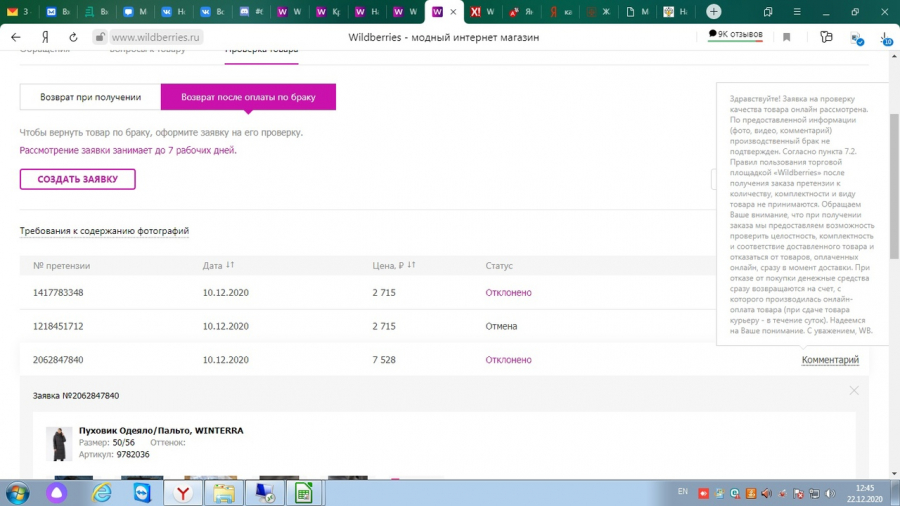The width and height of the screenshot is (900, 506).
Task: Open the remote desktop taskbar icon
Action: click(x=265, y=493)
